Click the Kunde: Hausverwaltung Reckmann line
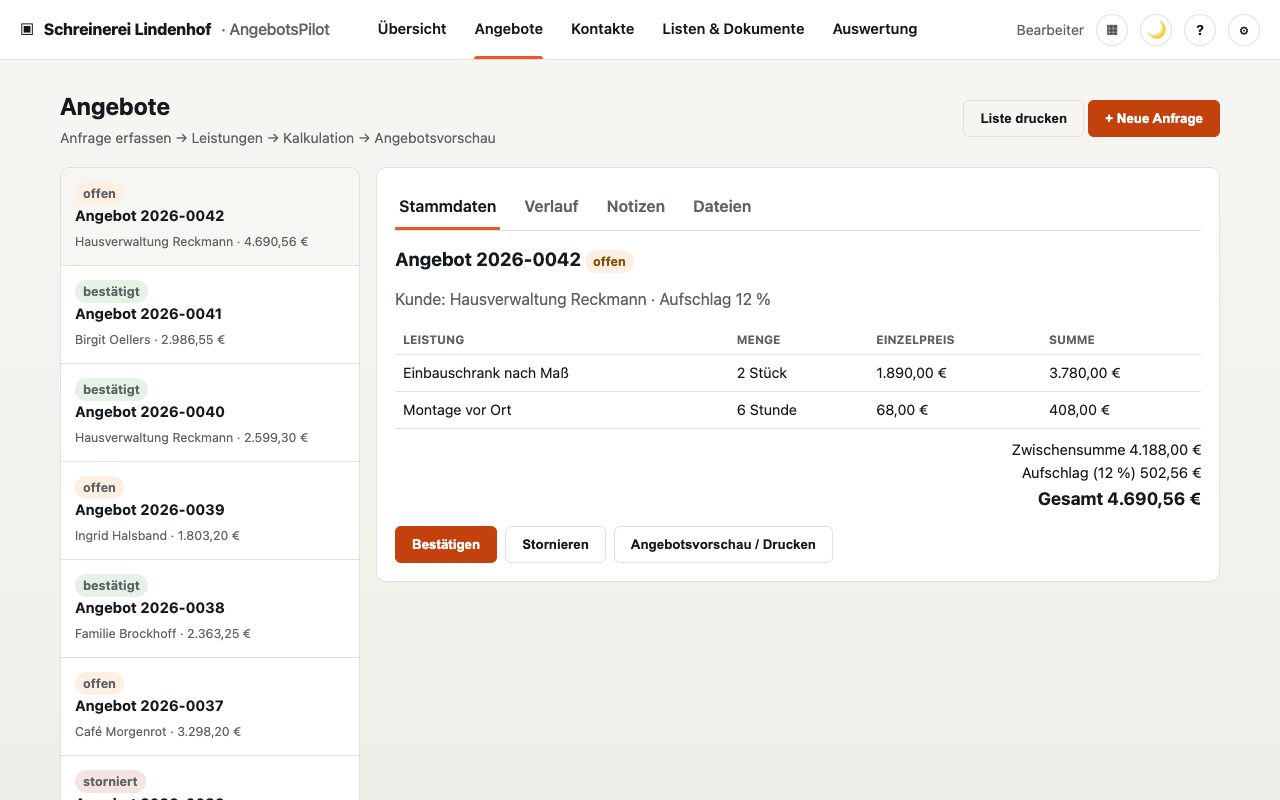Screen dimensions: 1280x800 583,299
